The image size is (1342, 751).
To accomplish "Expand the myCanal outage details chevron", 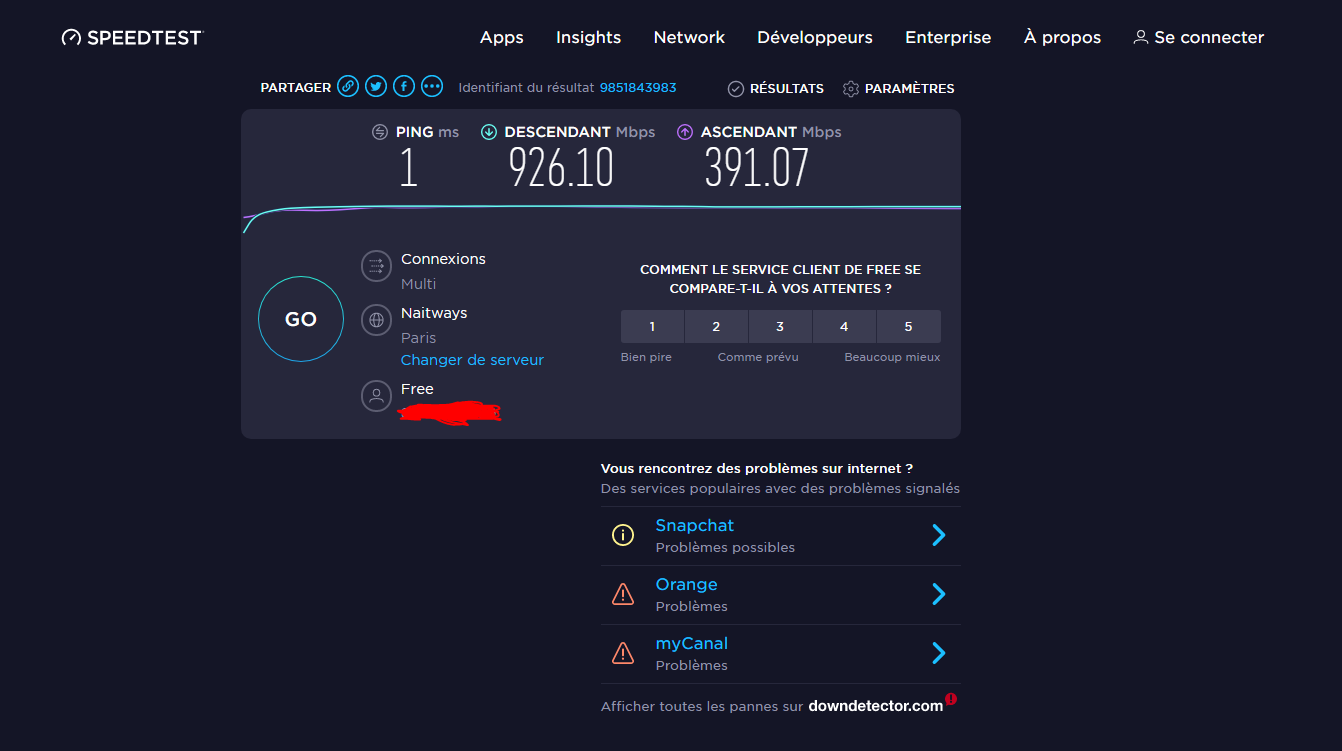I will tap(939, 653).
